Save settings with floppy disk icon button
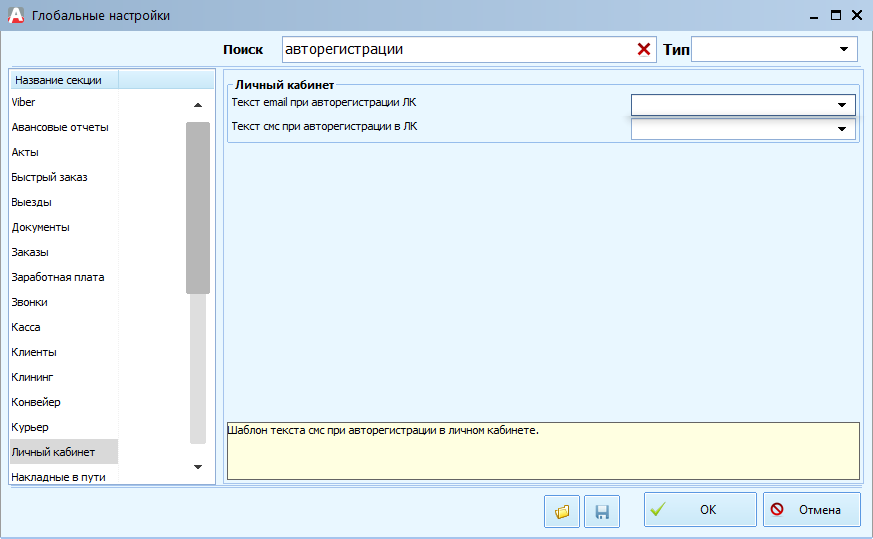The image size is (873, 539). pos(602,511)
